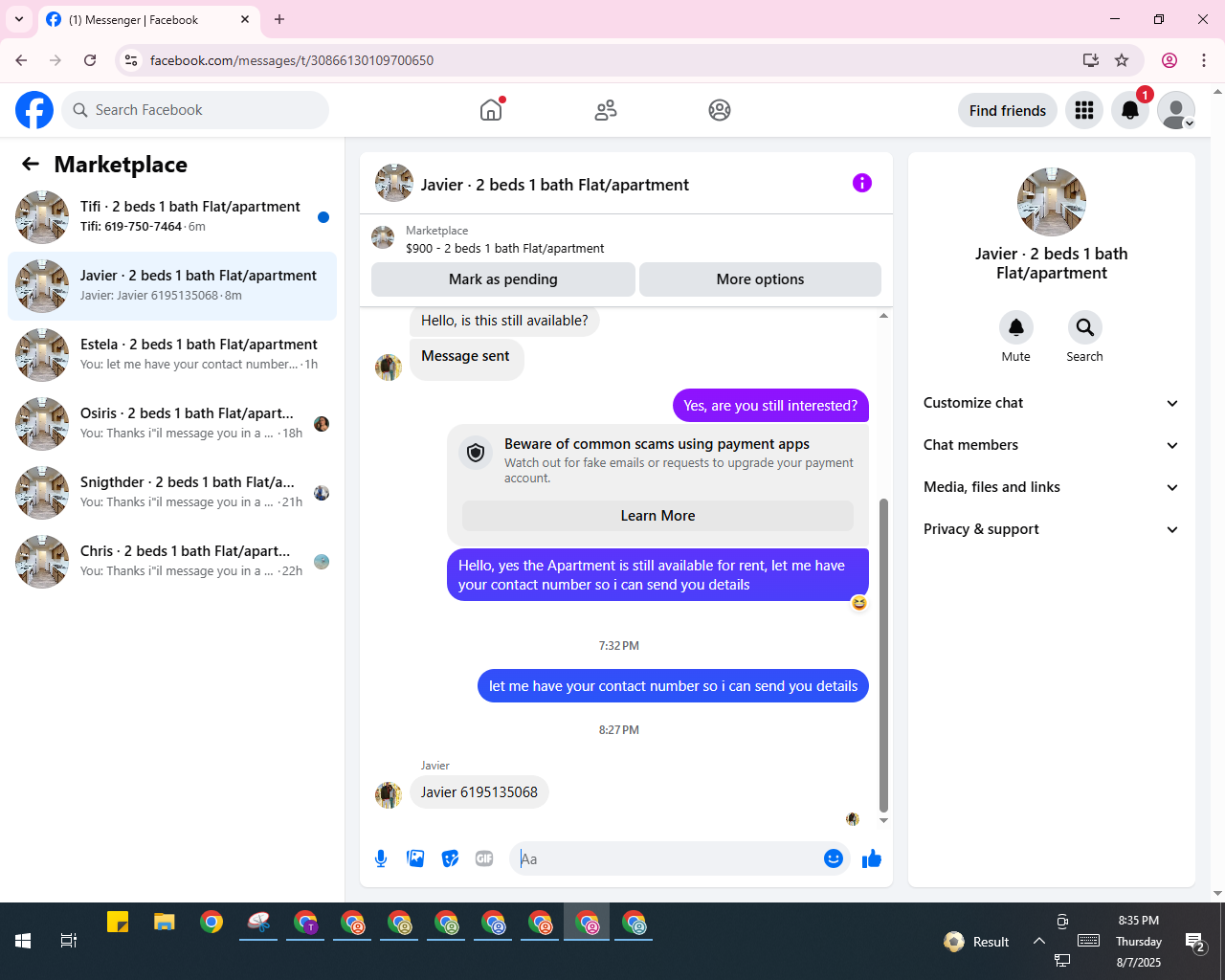
Task: Open the emoji picker in the message box
Action: [x=834, y=858]
